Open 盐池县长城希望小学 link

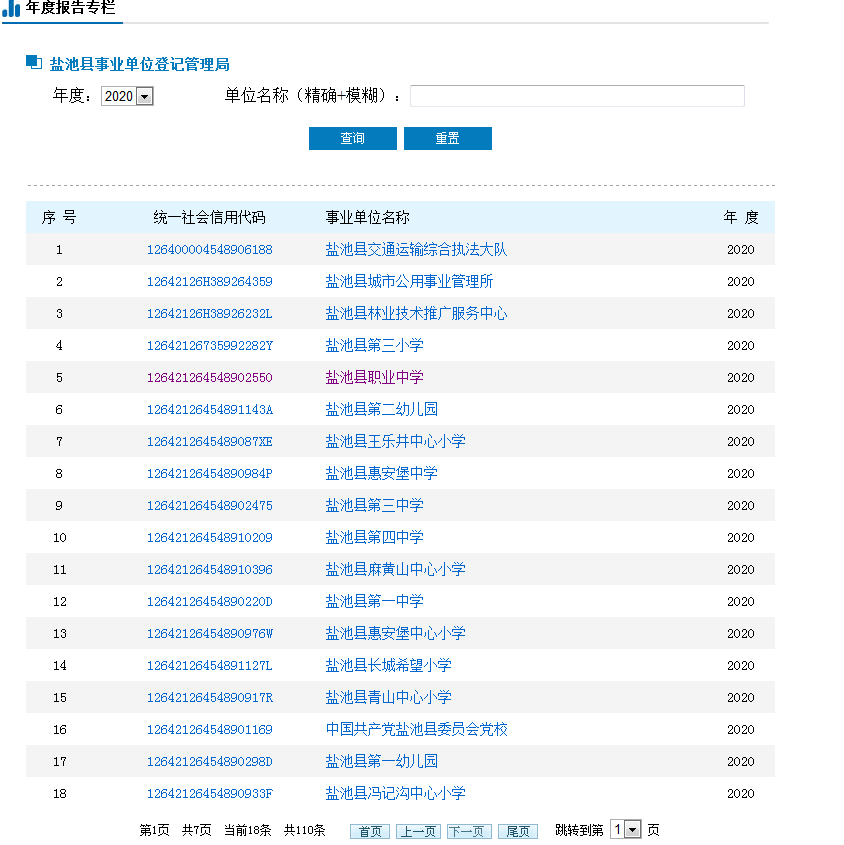(389, 666)
